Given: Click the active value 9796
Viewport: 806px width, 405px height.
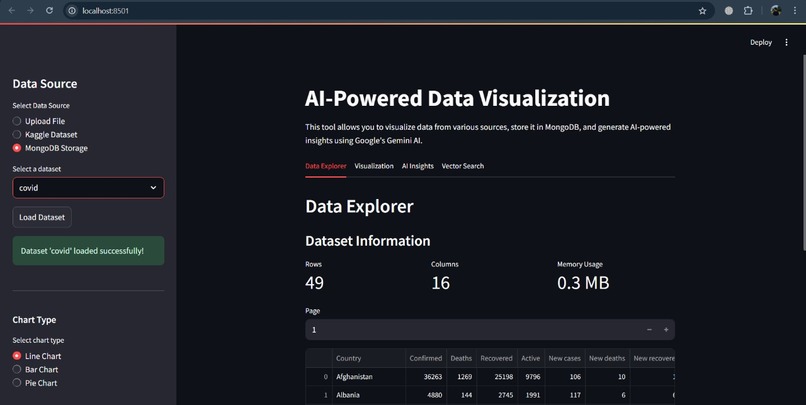Looking at the screenshot, I should [530, 377].
